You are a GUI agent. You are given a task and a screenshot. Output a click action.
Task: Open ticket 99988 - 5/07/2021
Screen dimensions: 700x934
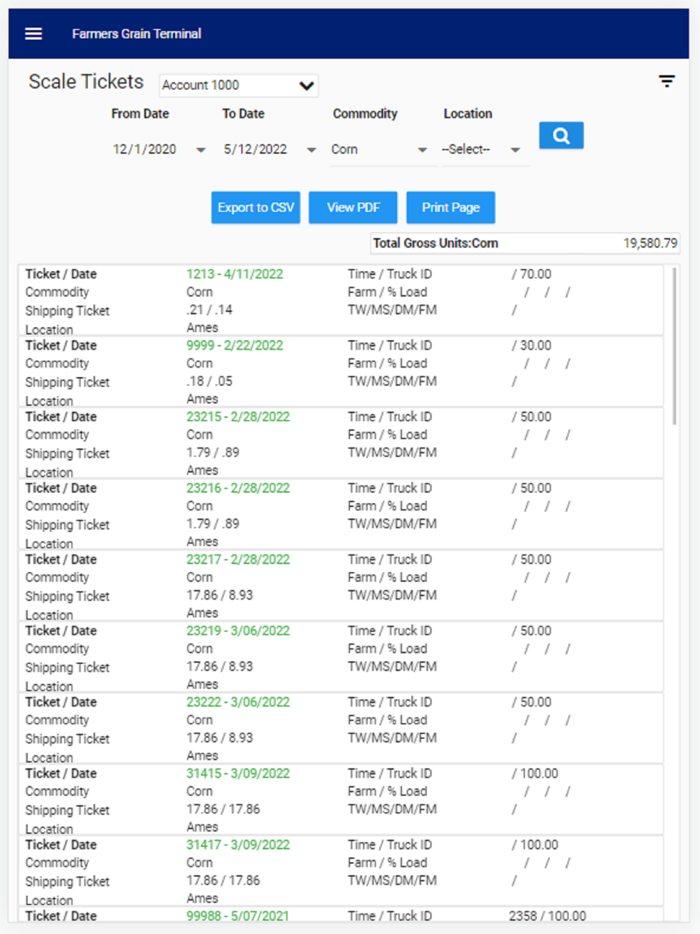[238, 916]
